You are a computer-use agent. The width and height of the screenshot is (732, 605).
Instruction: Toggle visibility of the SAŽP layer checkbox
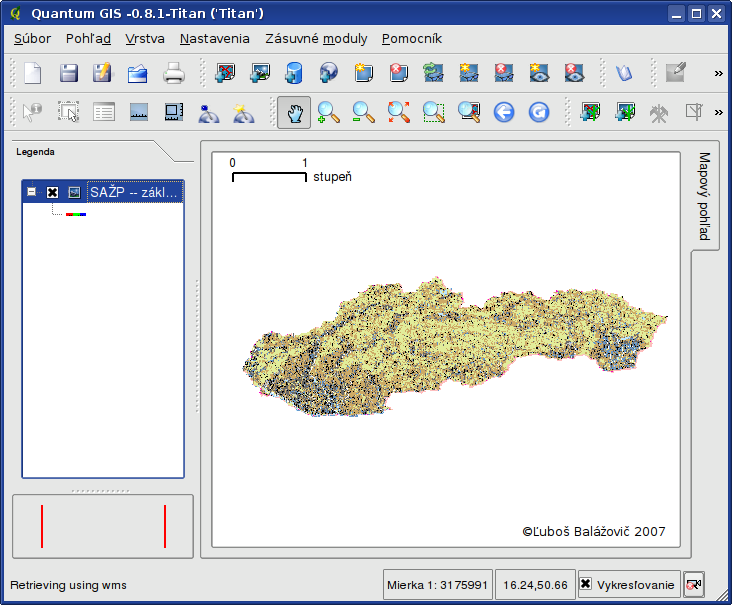pyautogui.click(x=53, y=192)
